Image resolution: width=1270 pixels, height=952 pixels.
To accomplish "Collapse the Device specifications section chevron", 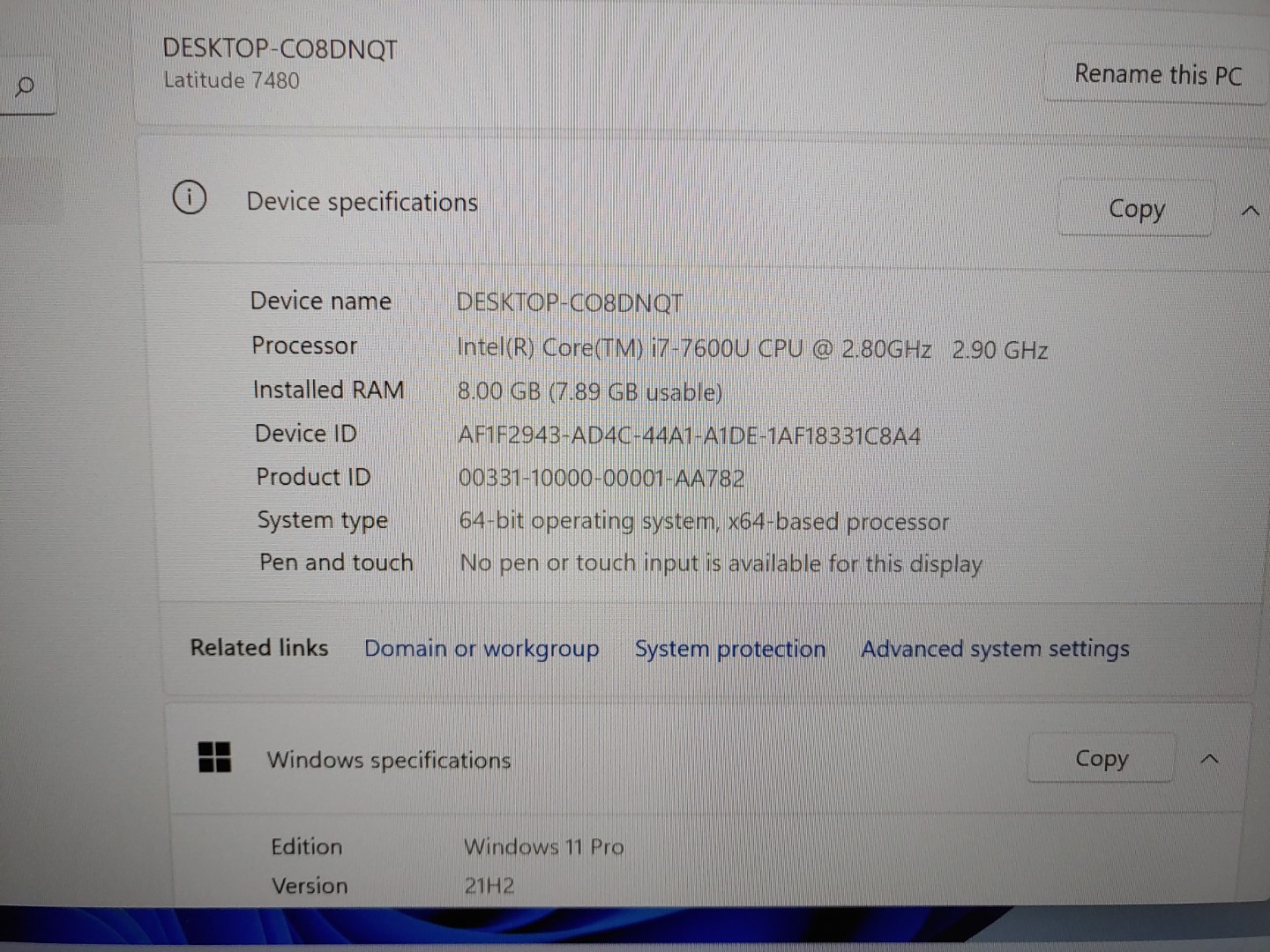I will coord(1250,211).
